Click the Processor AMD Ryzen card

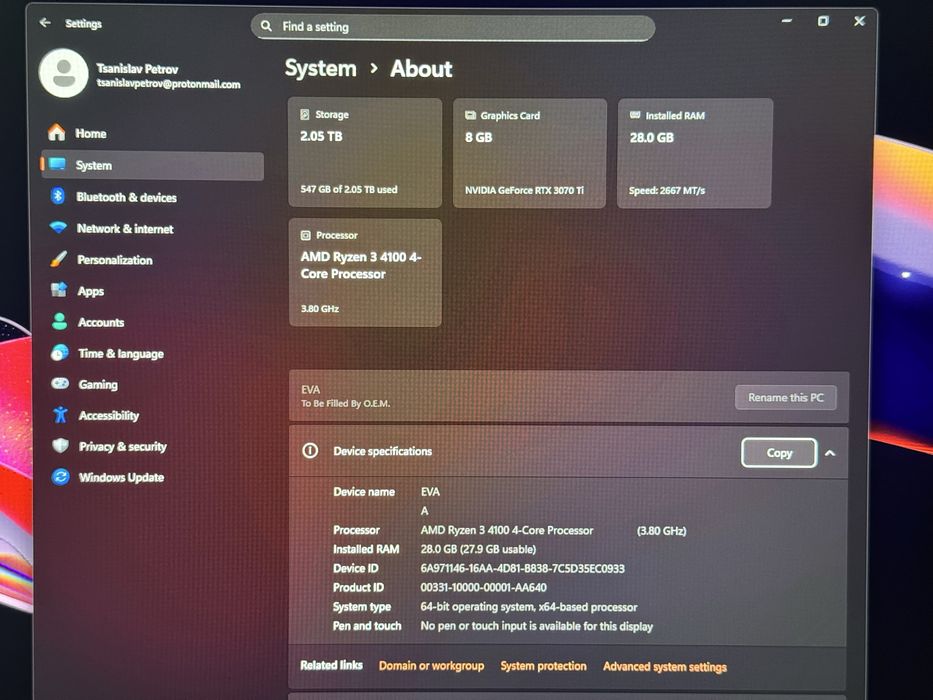(365, 273)
